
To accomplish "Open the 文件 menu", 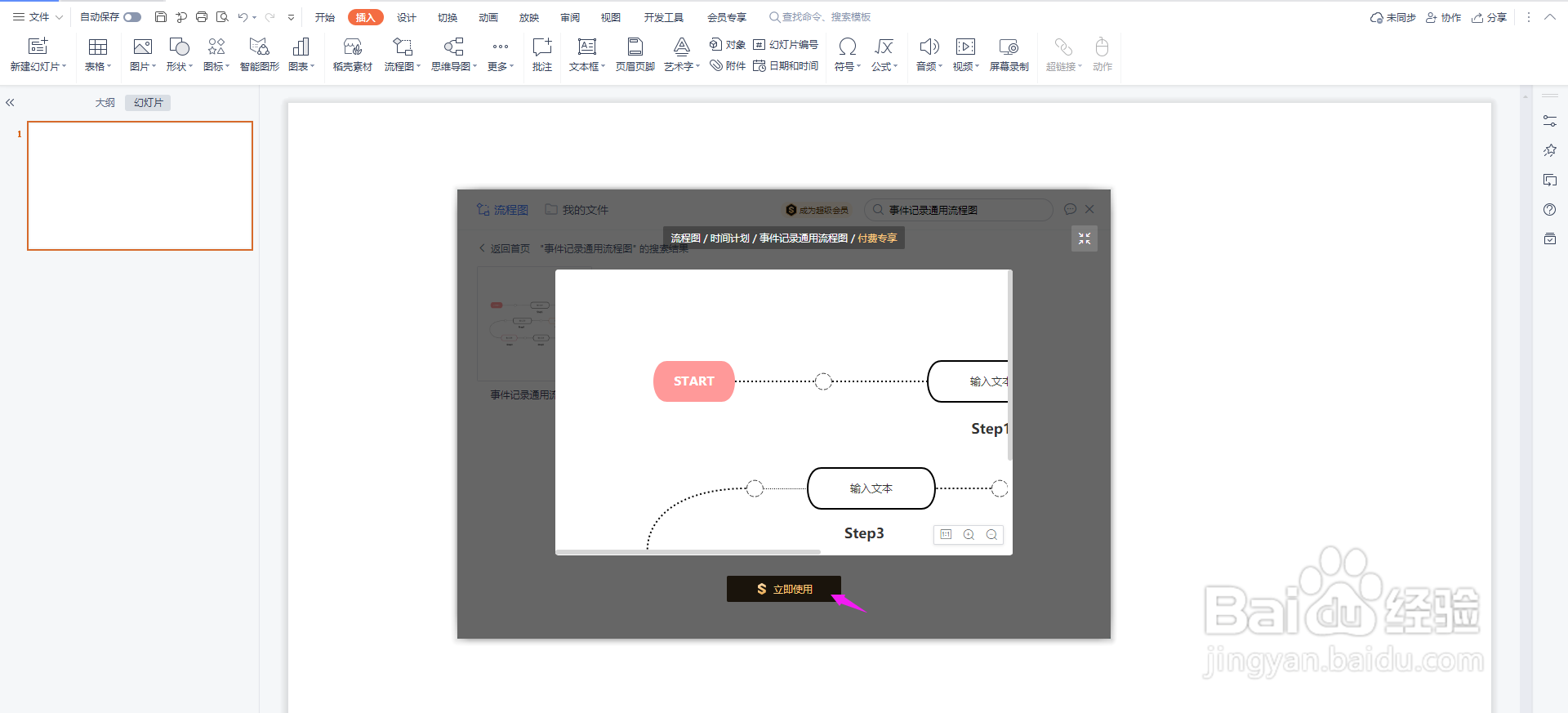I will pyautogui.click(x=37, y=17).
